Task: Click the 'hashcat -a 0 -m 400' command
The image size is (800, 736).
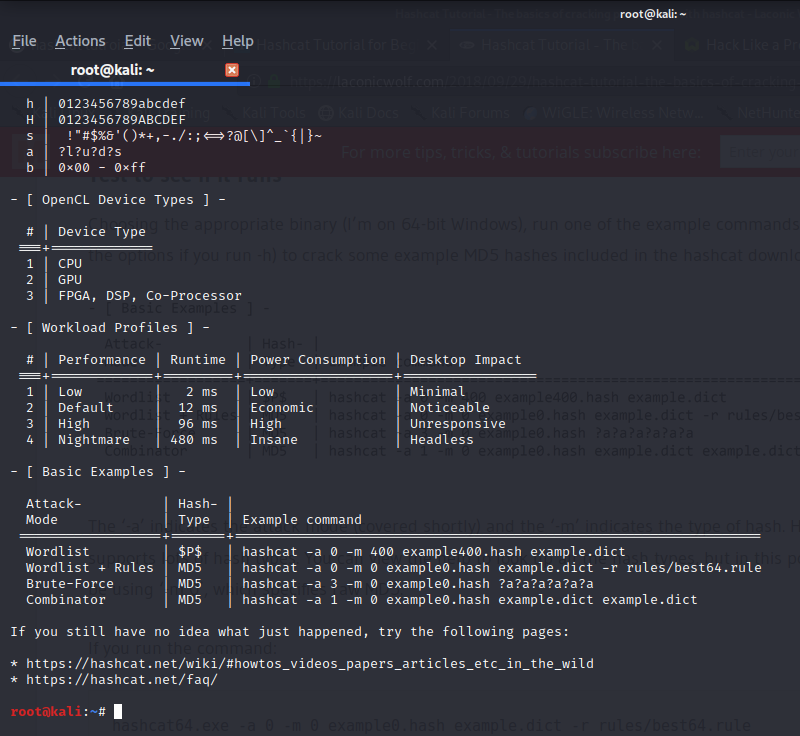Action: click(434, 551)
